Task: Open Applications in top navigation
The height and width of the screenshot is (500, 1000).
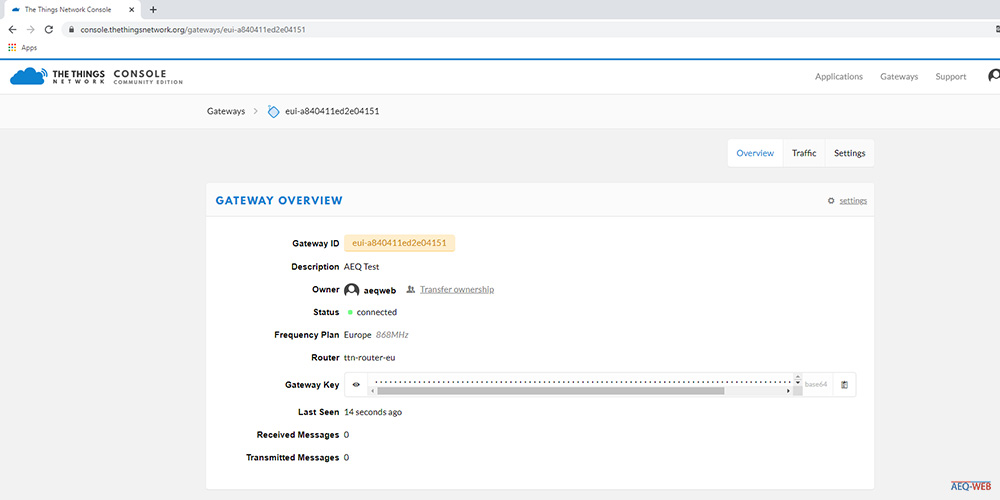Action: pos(839,77)
